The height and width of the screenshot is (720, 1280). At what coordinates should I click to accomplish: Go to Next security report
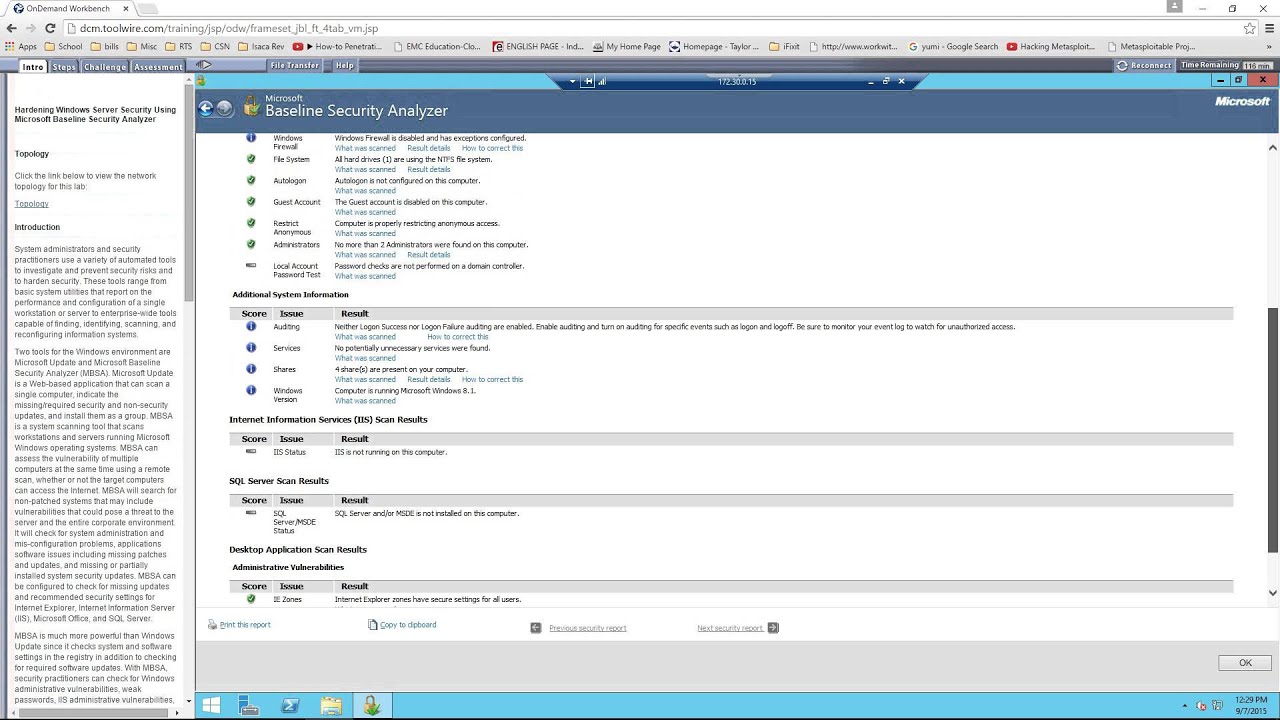tap(729, 628)
